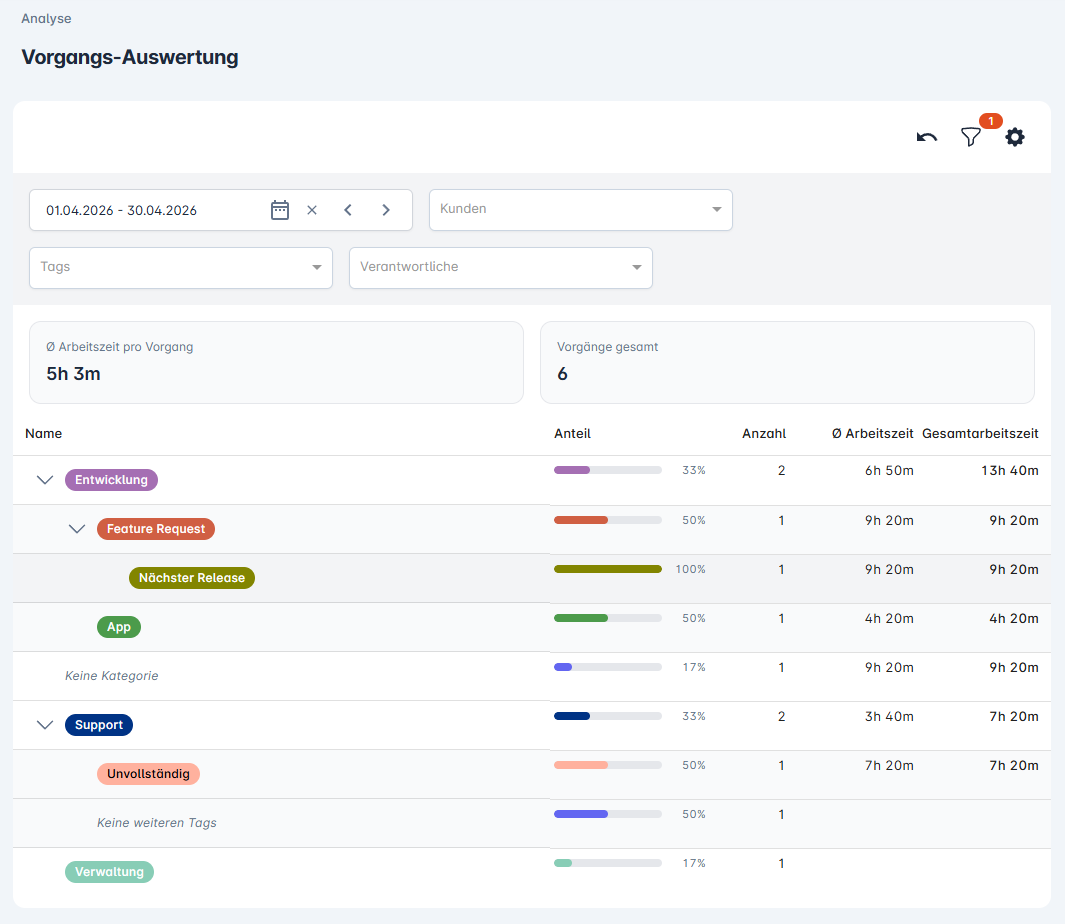Image resolution: width=1065 pixels, height=924 pixels.
Task: Open the filter funnel icon
Action: (x=970, y=138)
